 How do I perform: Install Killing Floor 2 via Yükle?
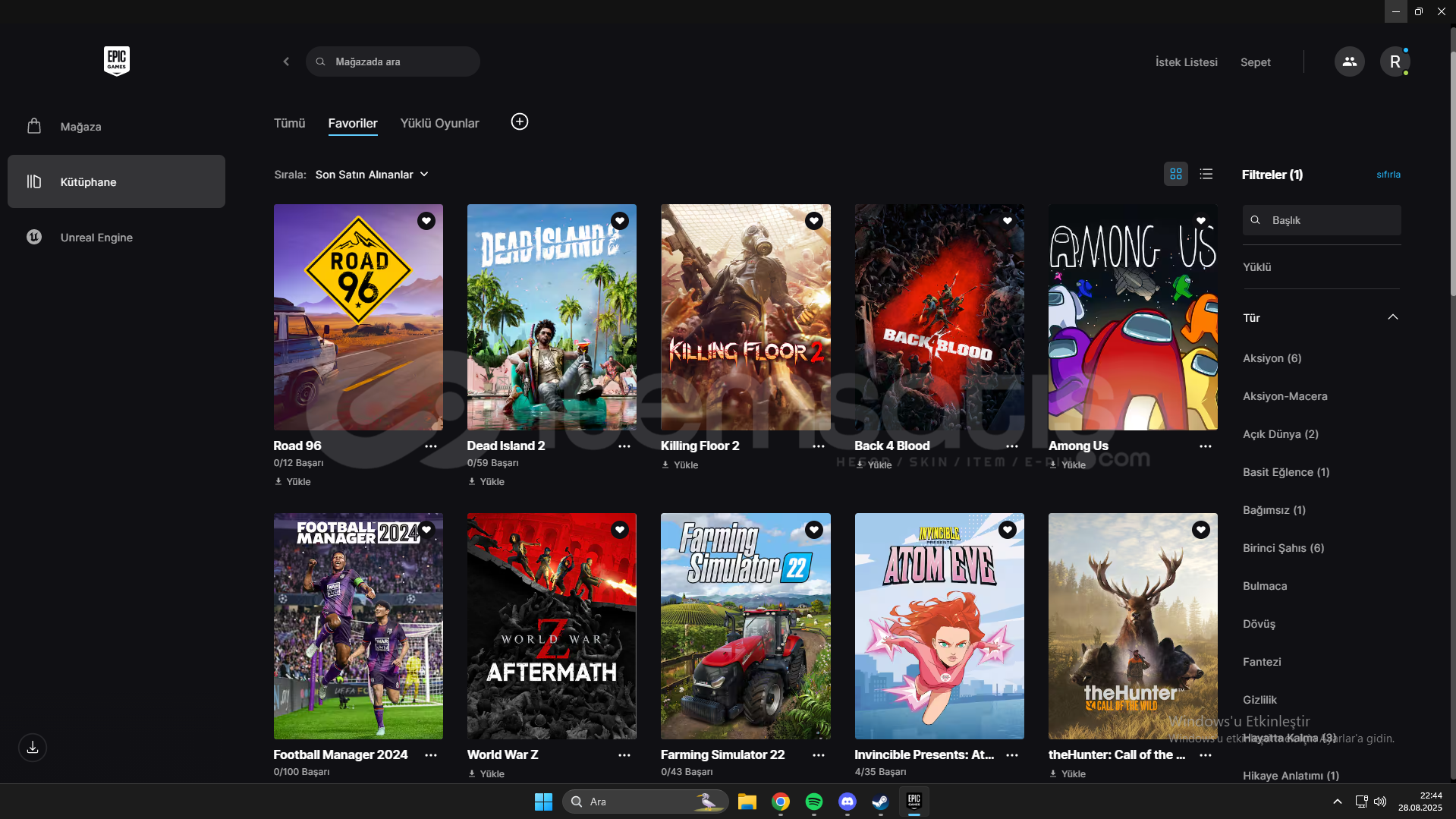tap(680, 465)
